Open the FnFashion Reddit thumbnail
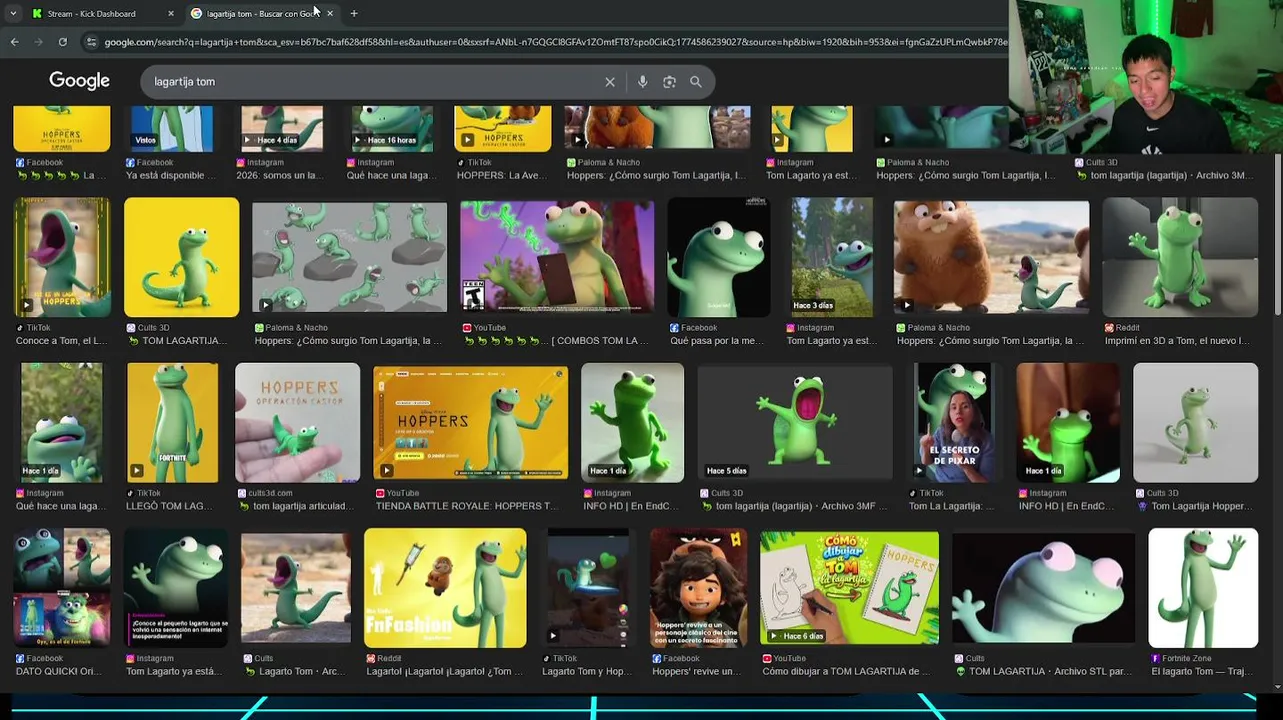The image size is (1283, 720). (445, 587)
